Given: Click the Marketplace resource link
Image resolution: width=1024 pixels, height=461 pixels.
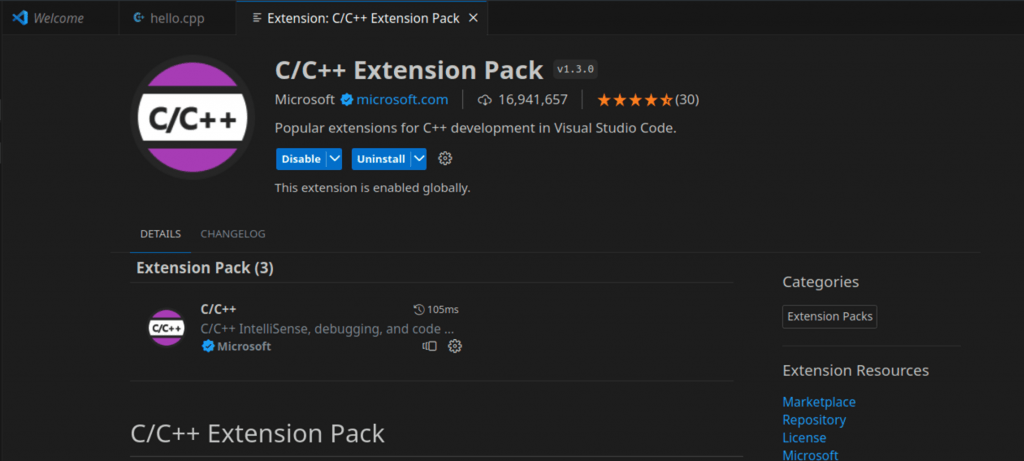Looking at the screenshot, I should (x=819, y=402).
